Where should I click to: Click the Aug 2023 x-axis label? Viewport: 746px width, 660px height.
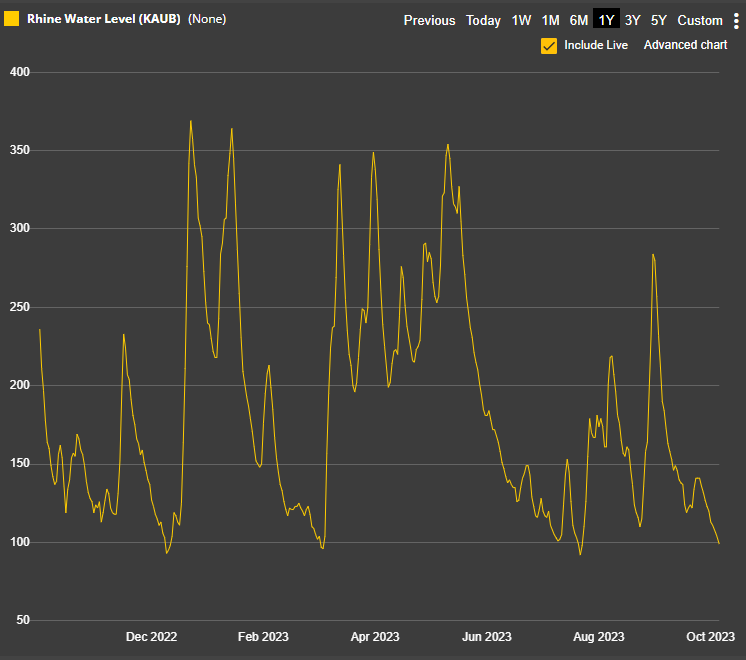point(599,637)
